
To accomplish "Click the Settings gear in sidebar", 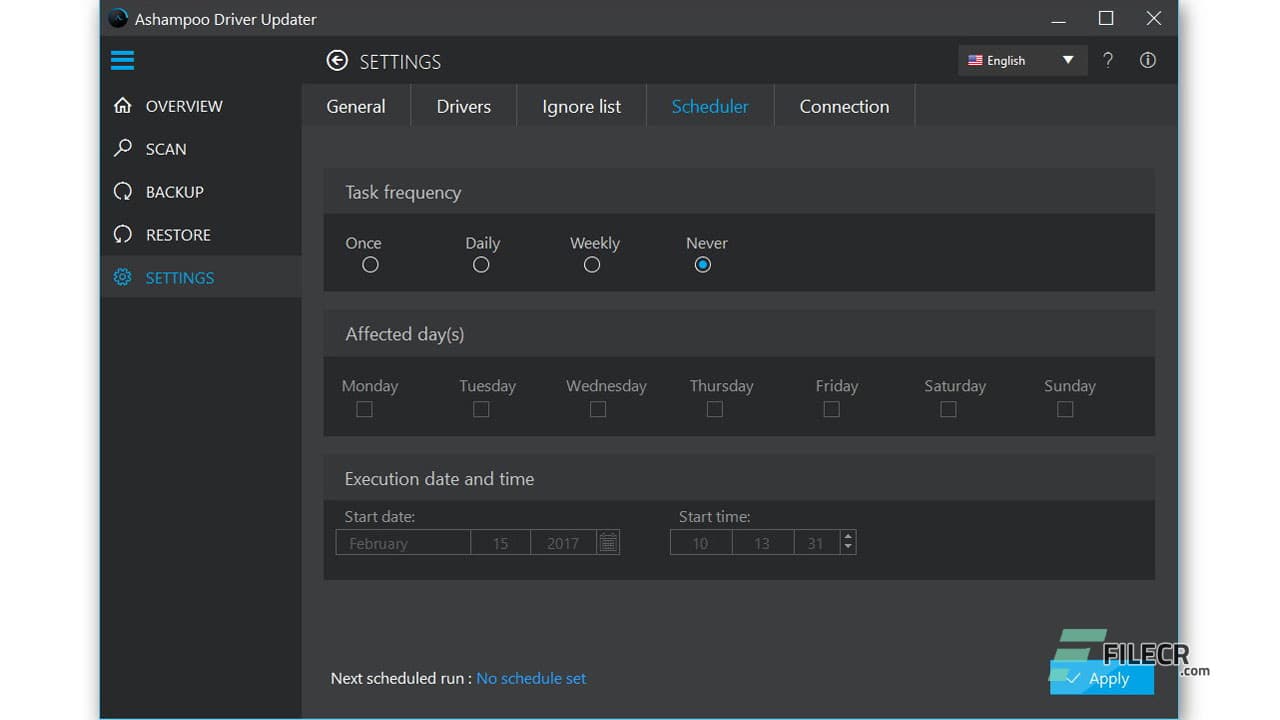I will [122, 277].
